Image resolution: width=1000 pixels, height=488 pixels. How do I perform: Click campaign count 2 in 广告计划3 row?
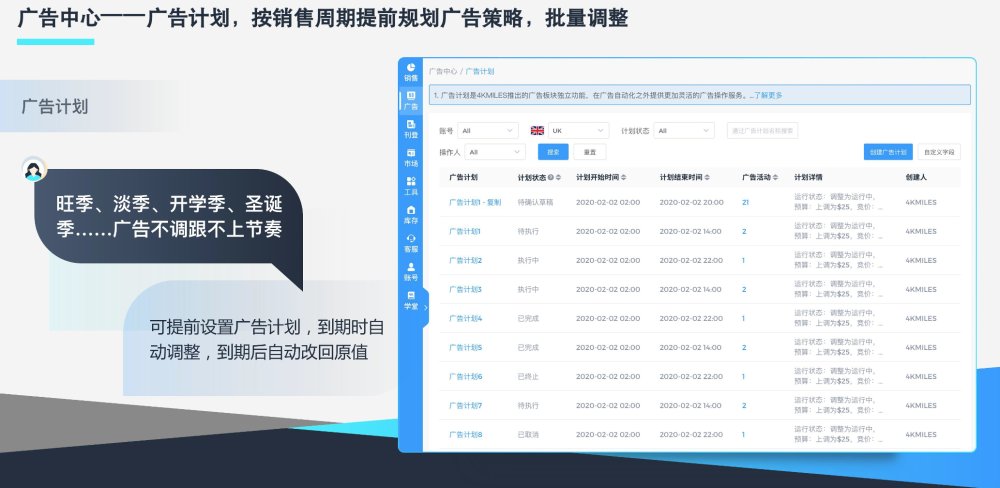[x=744, y=290]
